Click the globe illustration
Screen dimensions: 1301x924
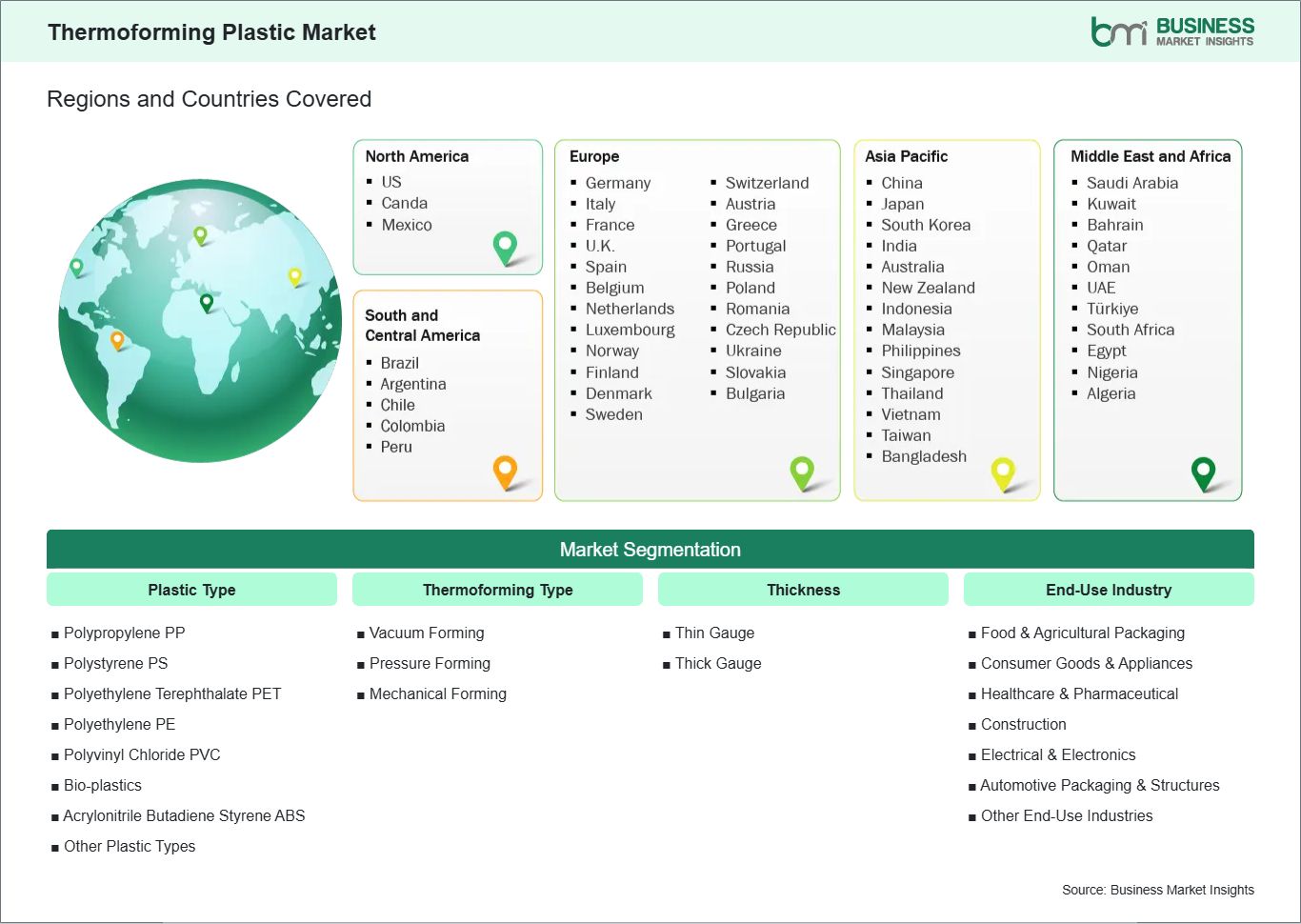(x=200, y=320)
